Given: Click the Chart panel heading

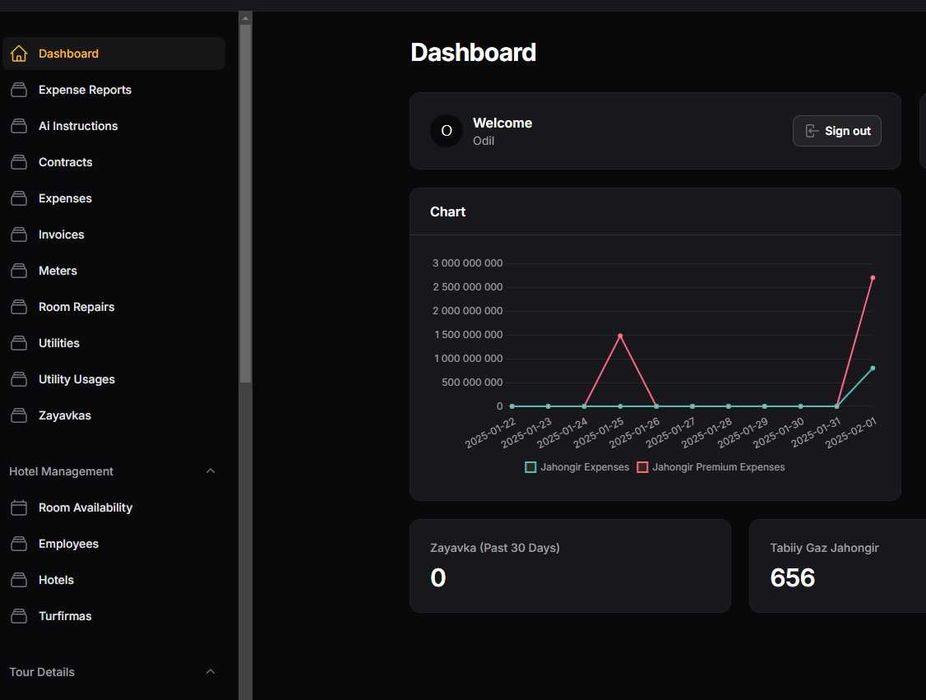Looking at the screenshot, I should [448, 212].
